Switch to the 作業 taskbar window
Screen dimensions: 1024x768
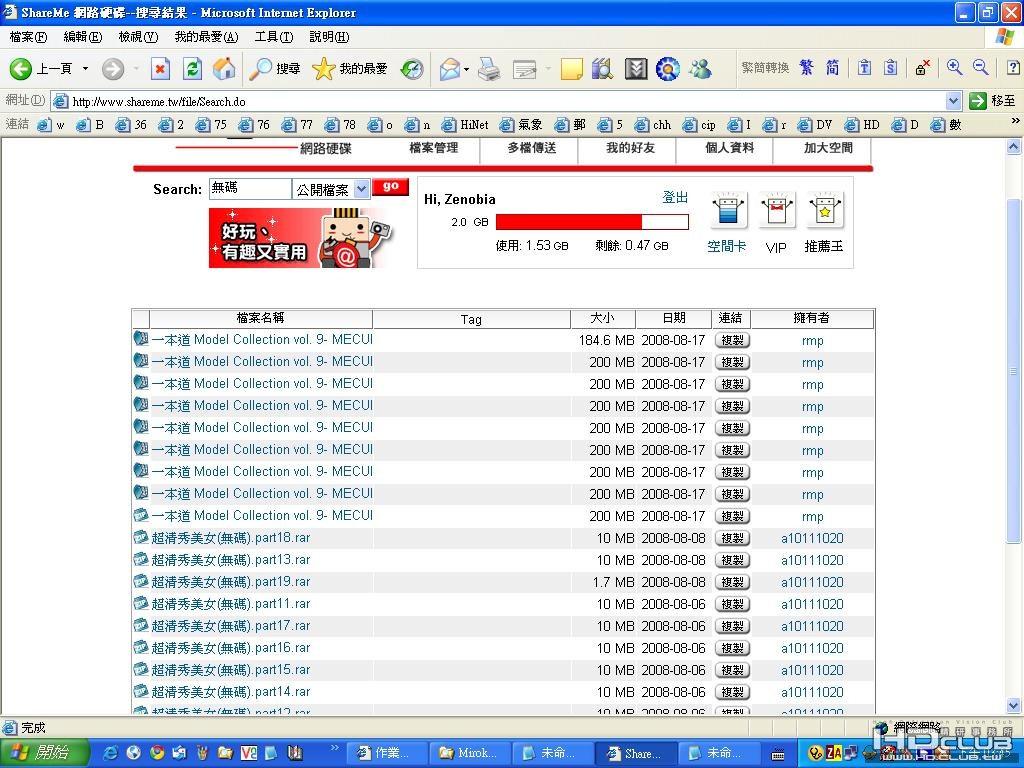tap(385, 753)
